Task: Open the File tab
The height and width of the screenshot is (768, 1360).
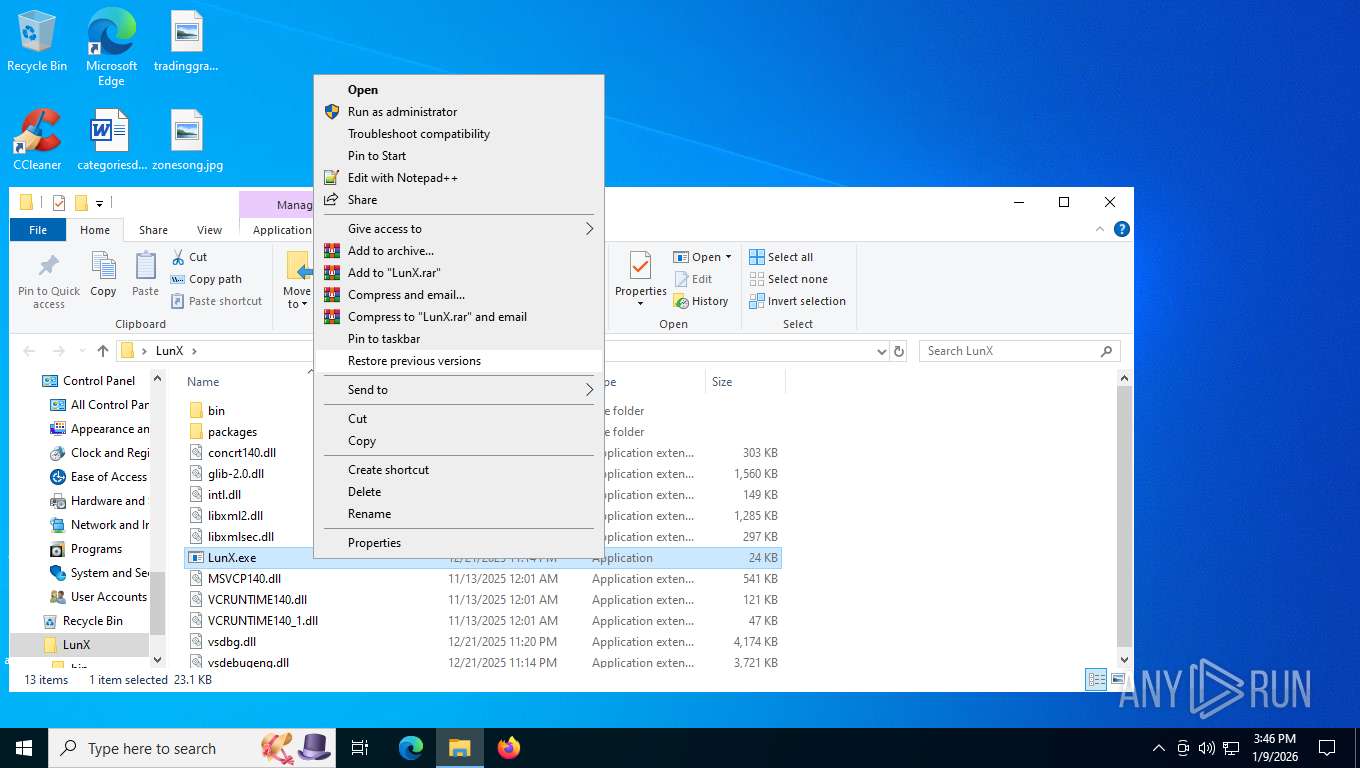Action: point(38,230)
